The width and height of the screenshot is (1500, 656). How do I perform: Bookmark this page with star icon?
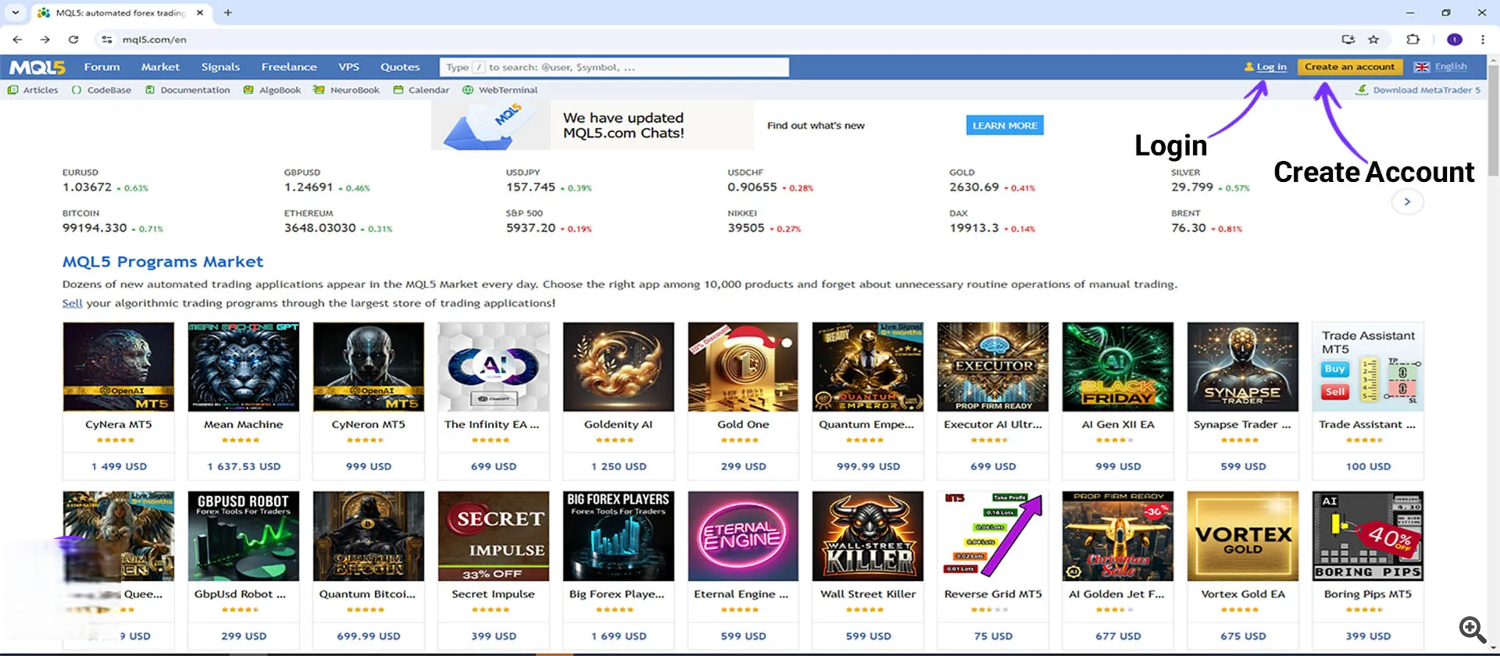[1374, 40]
